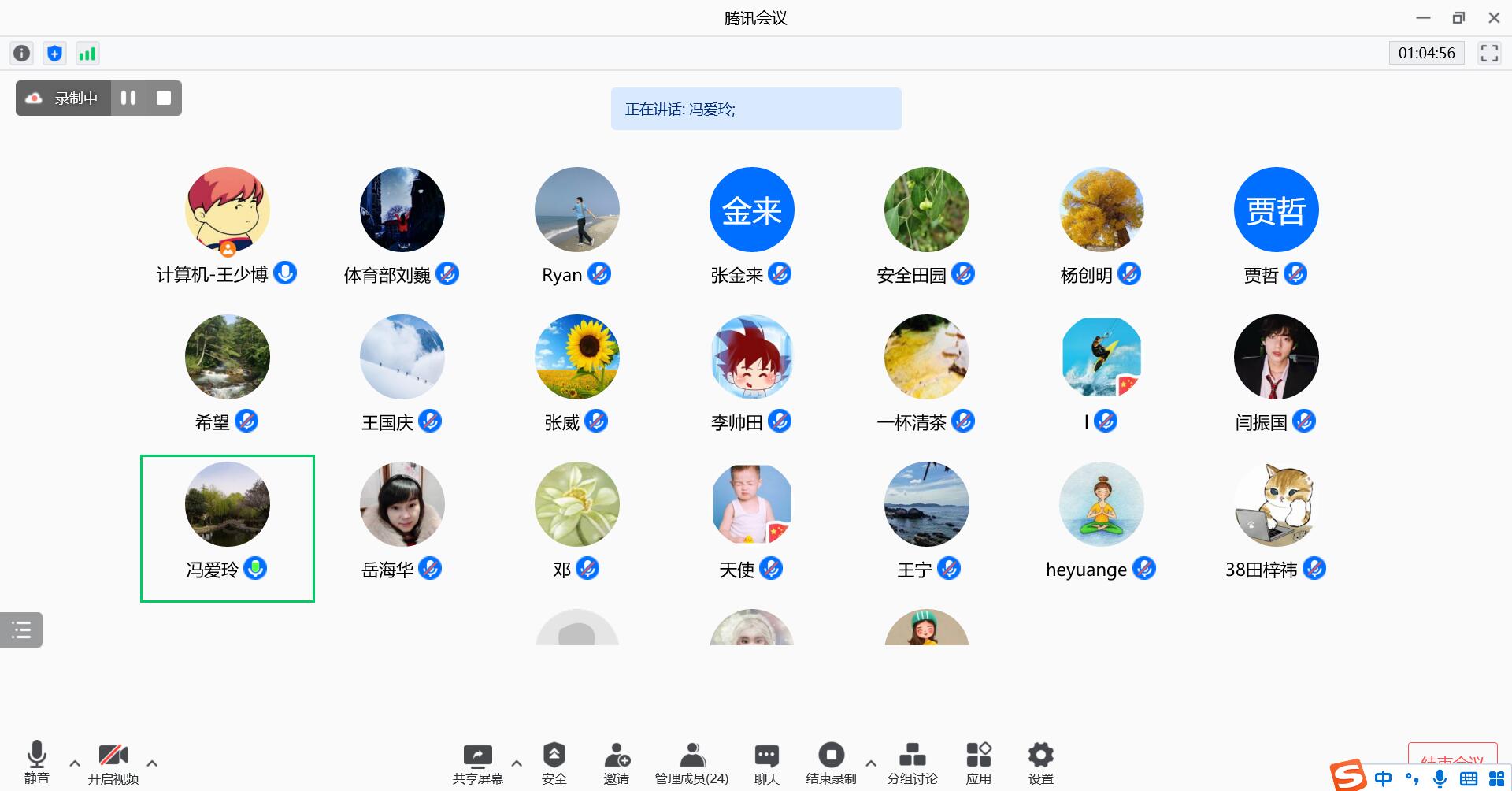Click muted mic icon beside 一杯清茶
This screenshot has width=1512, height=791.
[963, 421]
